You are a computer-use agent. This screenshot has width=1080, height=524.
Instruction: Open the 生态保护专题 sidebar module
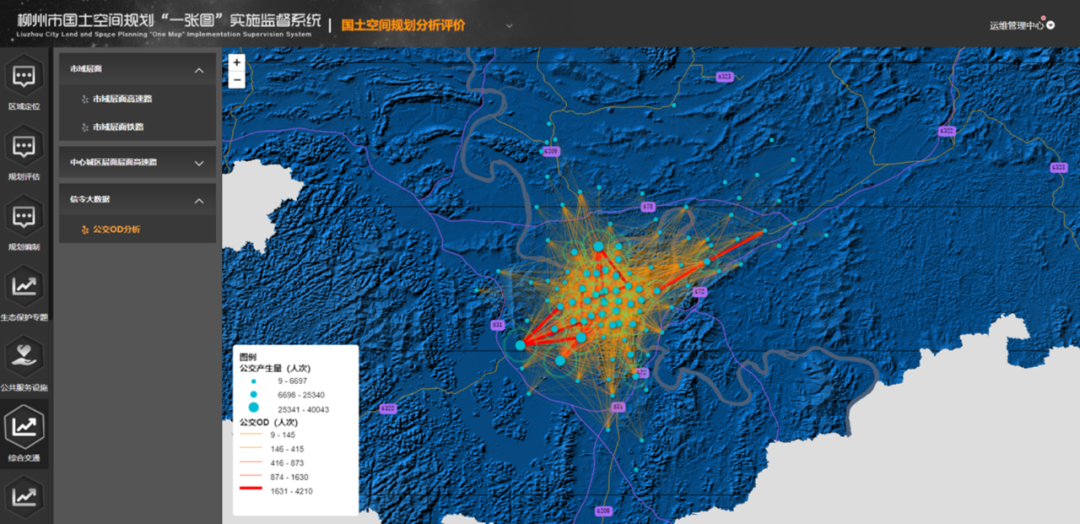coord(24,293)
